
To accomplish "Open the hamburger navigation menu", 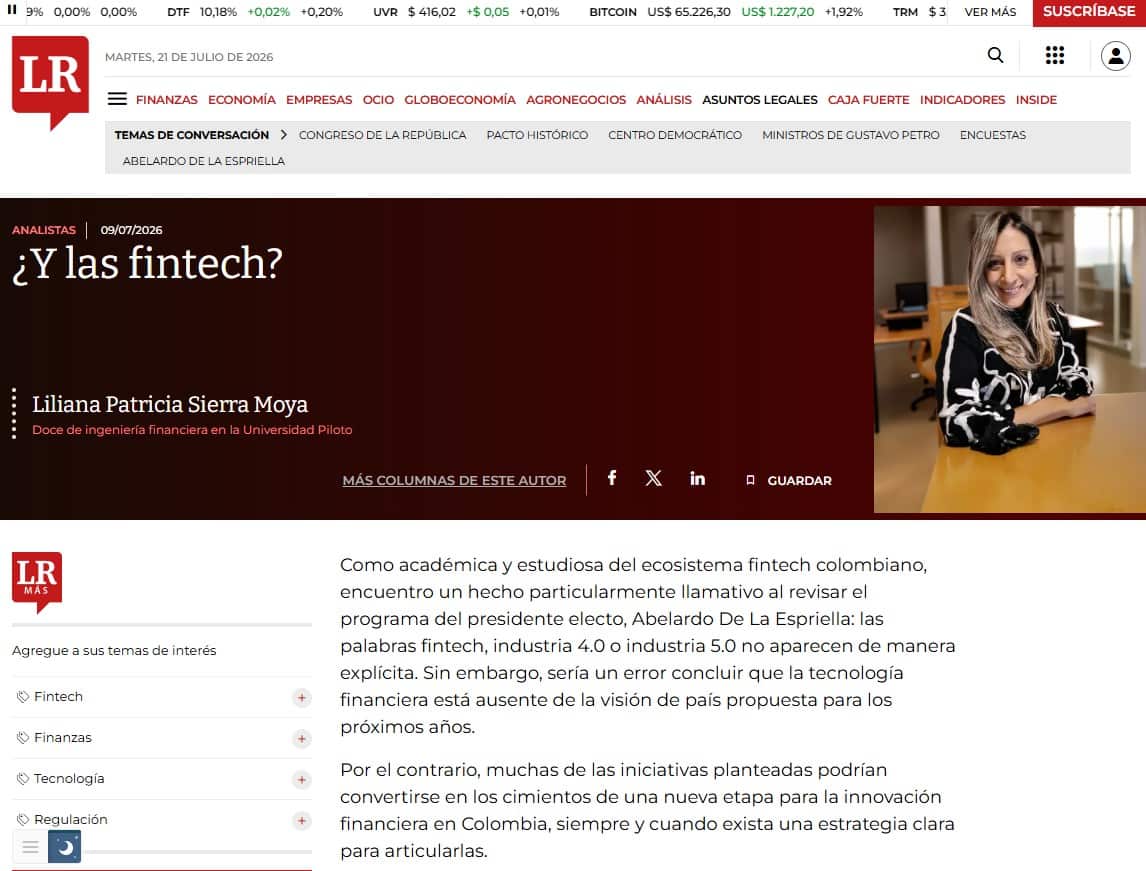I will [x=117, y=99].
